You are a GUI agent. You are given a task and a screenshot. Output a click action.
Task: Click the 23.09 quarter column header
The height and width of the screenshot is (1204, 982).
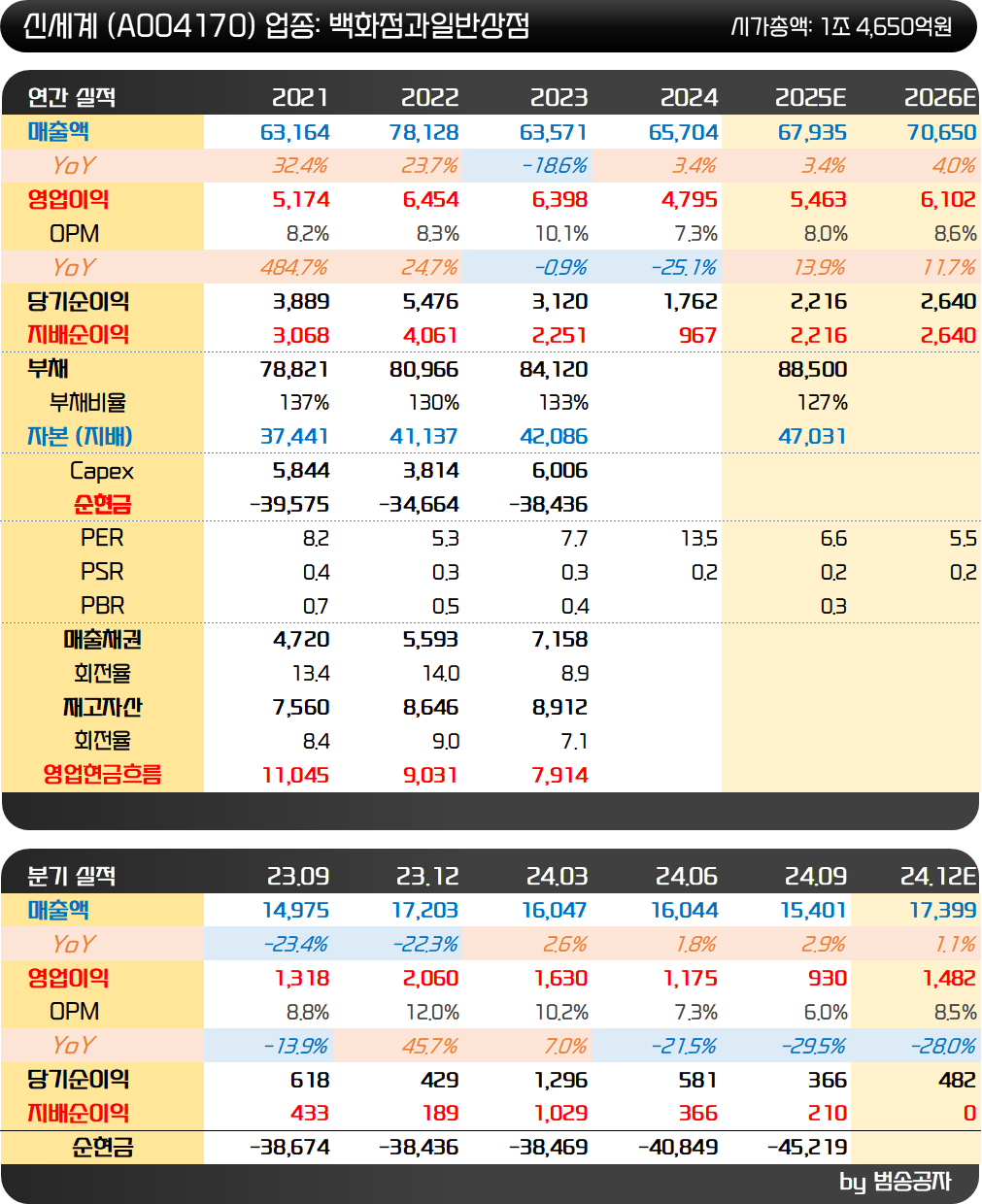tap(298, 876)
